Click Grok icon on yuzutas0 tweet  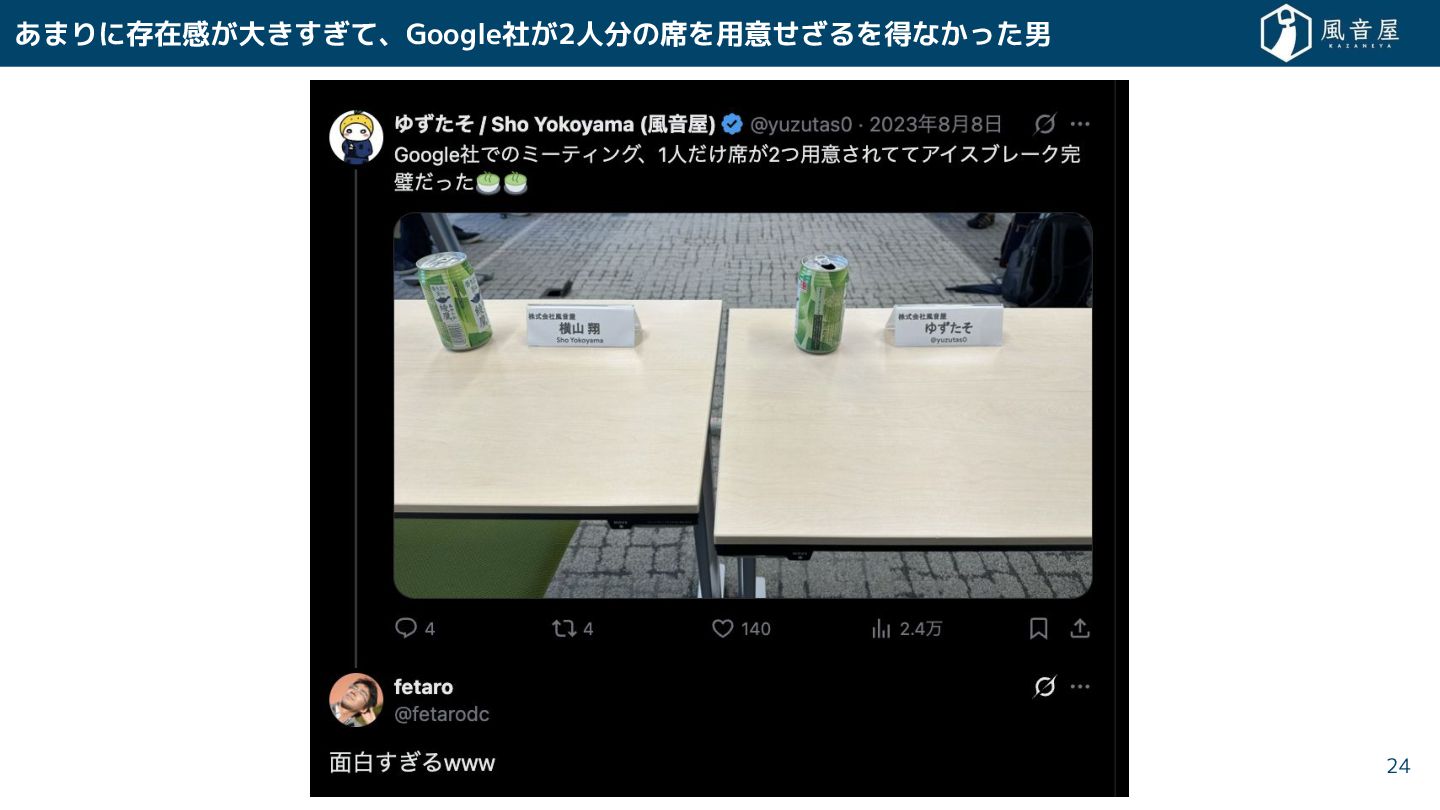pyautogui.click(x=1045, y=124)
